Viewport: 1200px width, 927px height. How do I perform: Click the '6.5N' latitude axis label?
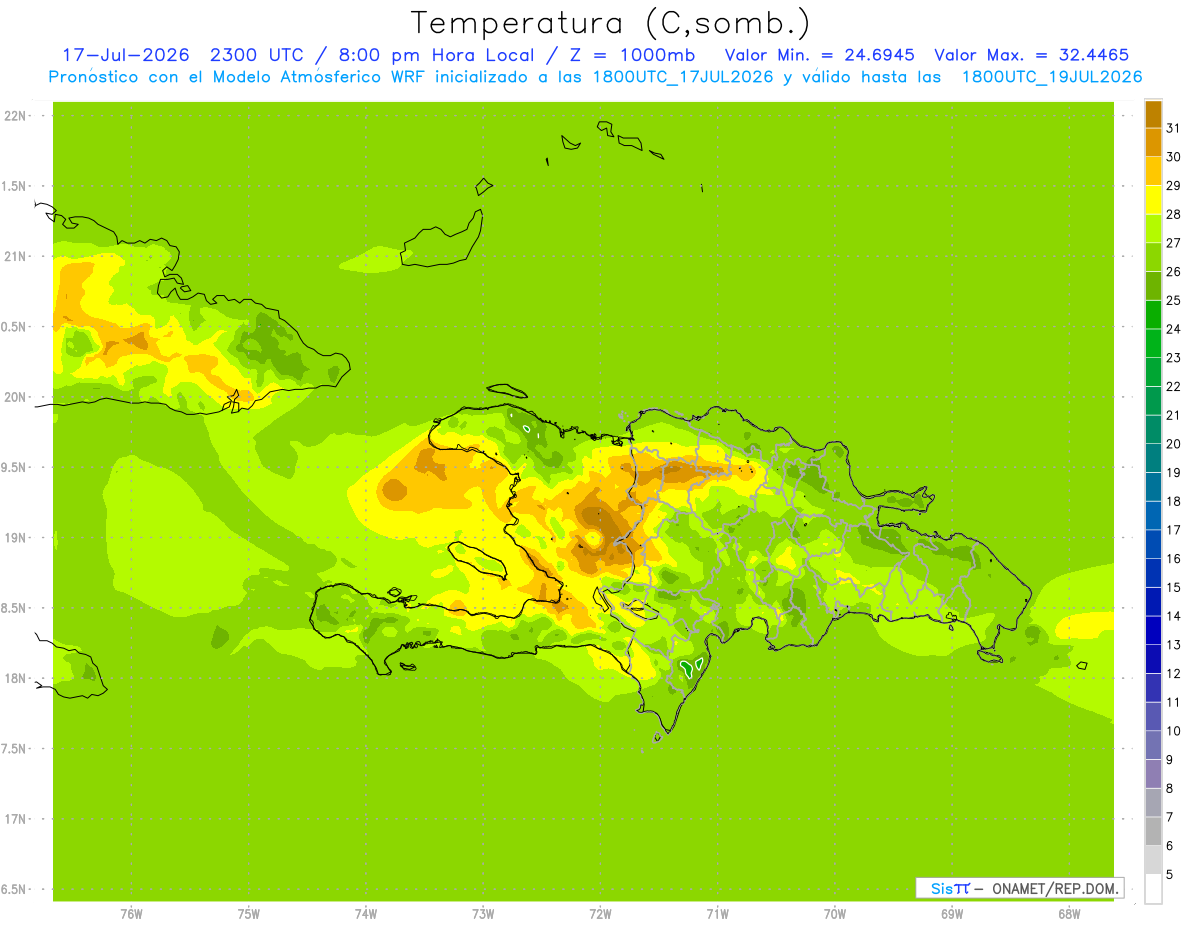tap(14, 889)
